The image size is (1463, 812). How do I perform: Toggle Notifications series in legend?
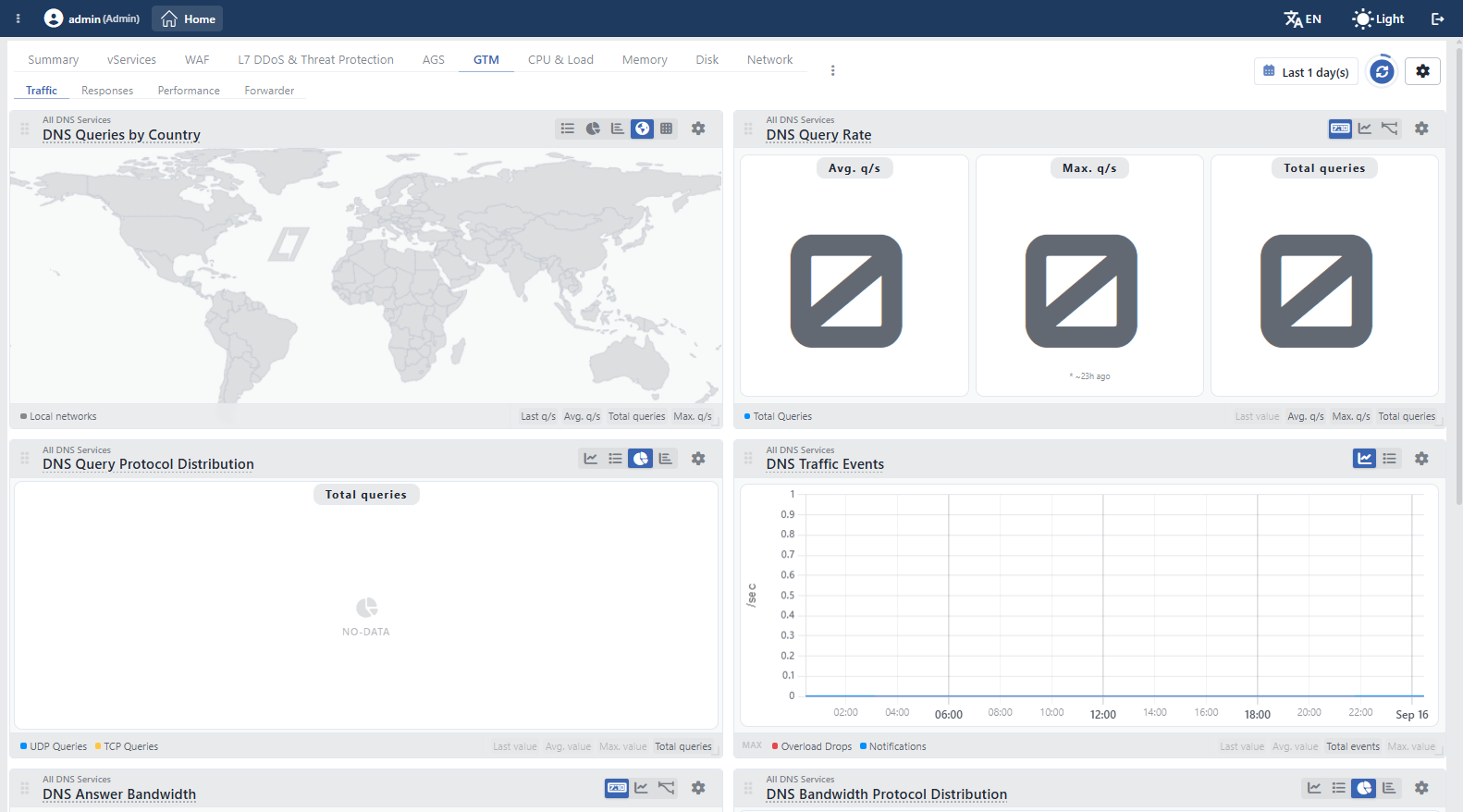(x=893, y=746)
